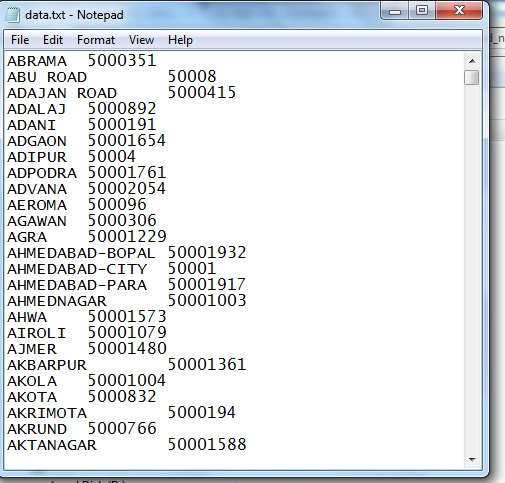This screenshot has height=483, width=505.
Task: Click the number 50001003
Action: (x=207, y=301)
